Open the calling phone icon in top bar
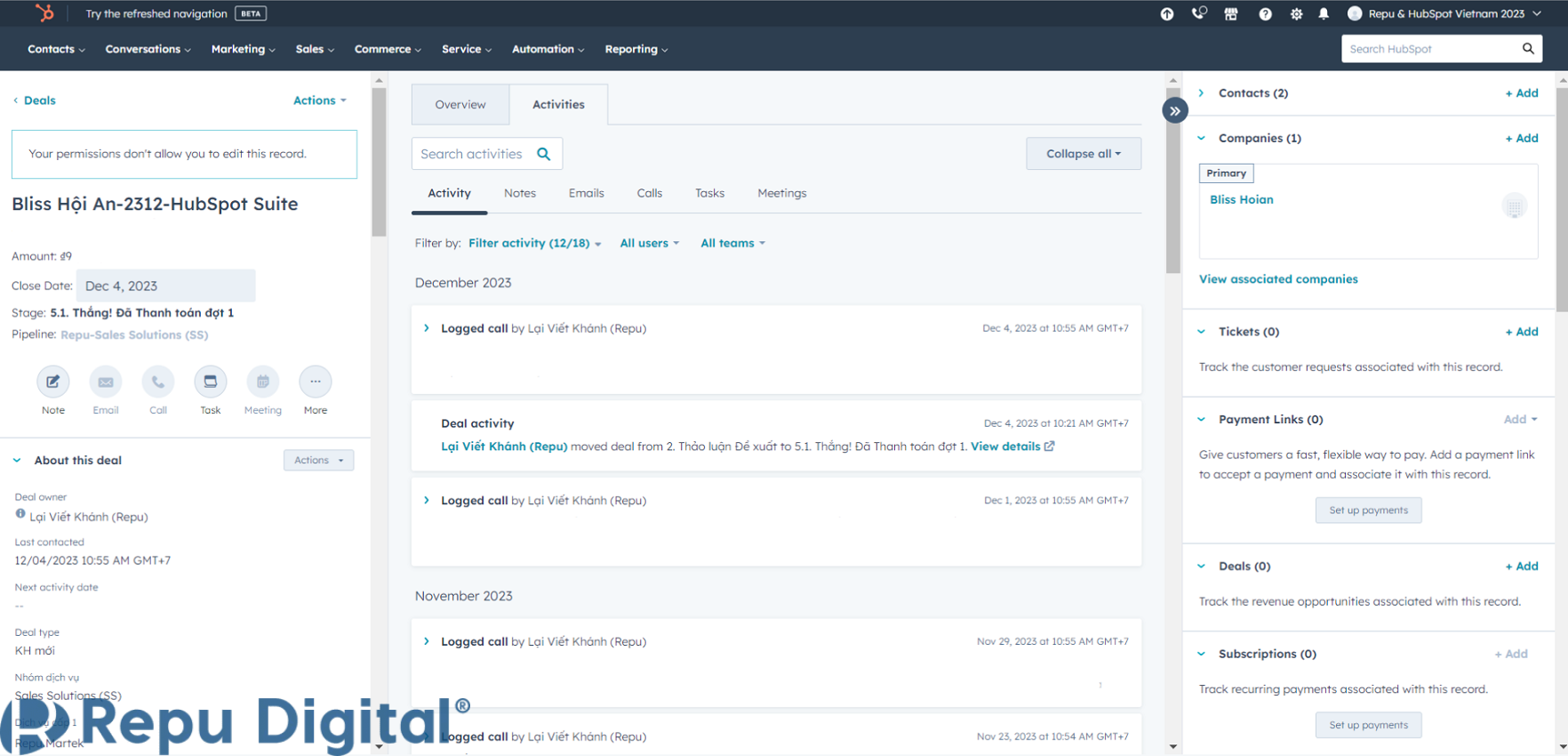Viewport: 1568px width, 756px height. (x=1199, y=13)
